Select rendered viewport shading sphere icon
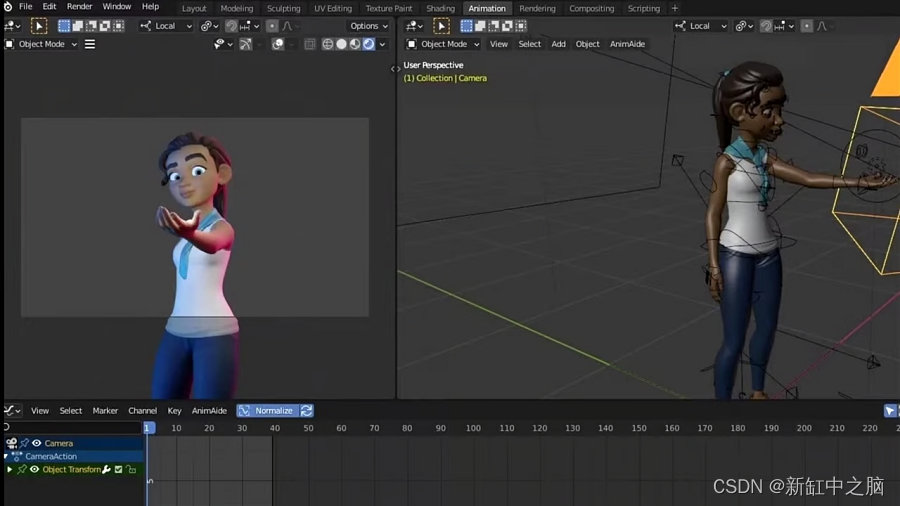Viewport: 900px width, 506px height. pyautogui.click(x=368, y=44)
